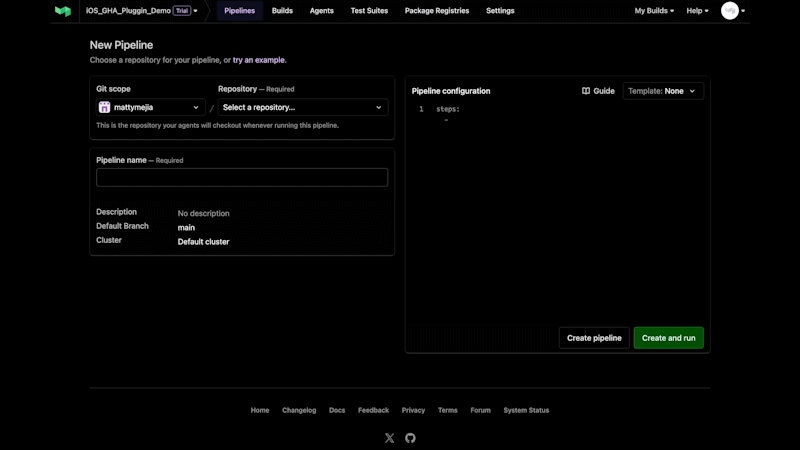Open the Guide book icon link
Image resolution: width=800 pixels, height=450 pixels.
[598, 91]
